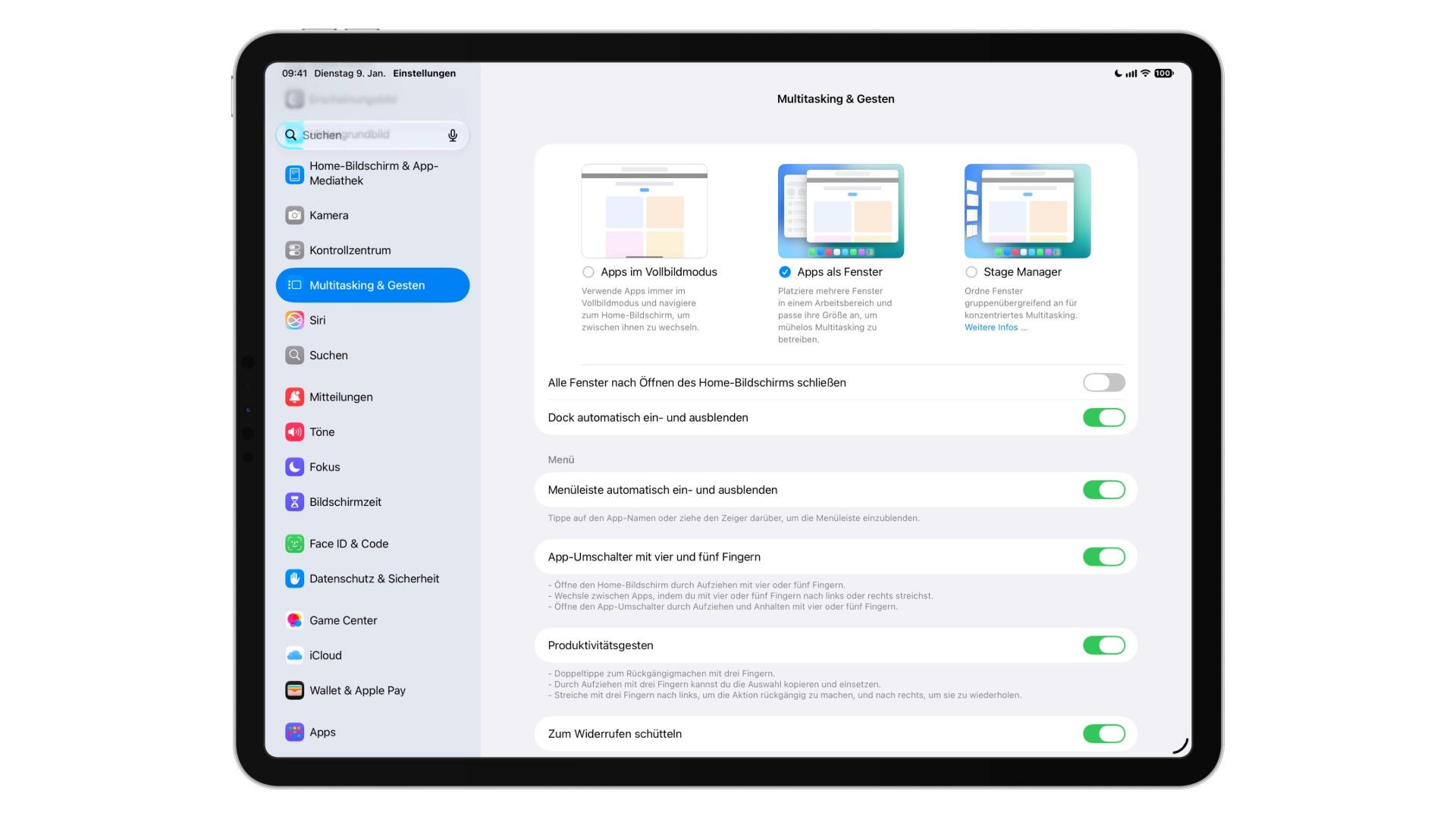Click the Datenschutz & Sicherheit hand icon
The width and height of the screenshot is (1456, 819).
tap(294, 579)
